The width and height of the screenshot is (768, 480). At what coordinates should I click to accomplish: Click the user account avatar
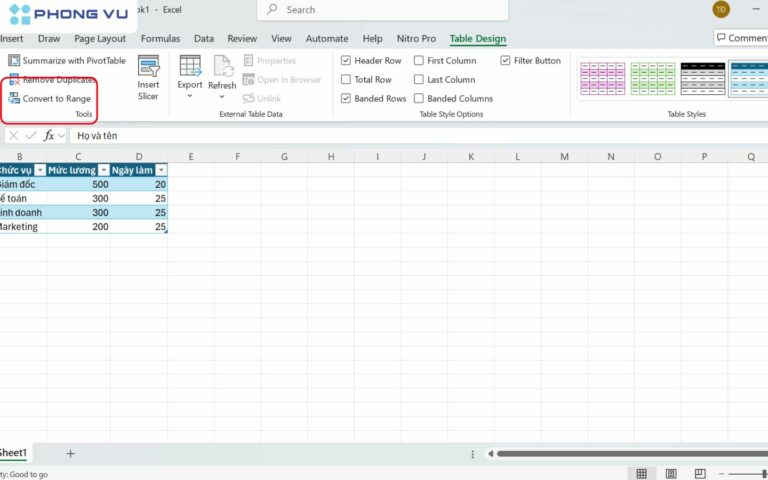tap(721, 9)
